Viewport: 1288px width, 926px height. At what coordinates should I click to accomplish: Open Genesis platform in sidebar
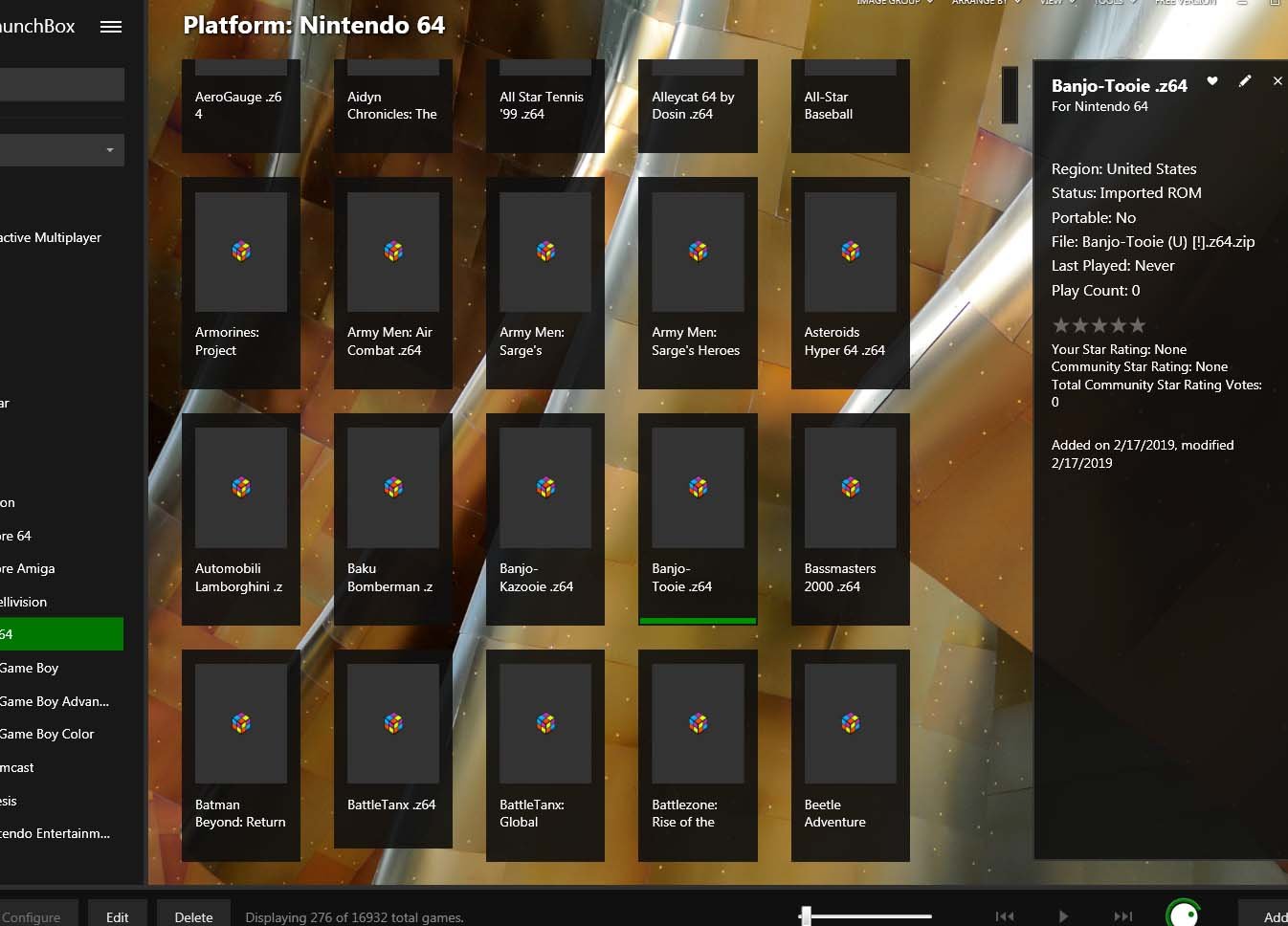tap(61, 801)
